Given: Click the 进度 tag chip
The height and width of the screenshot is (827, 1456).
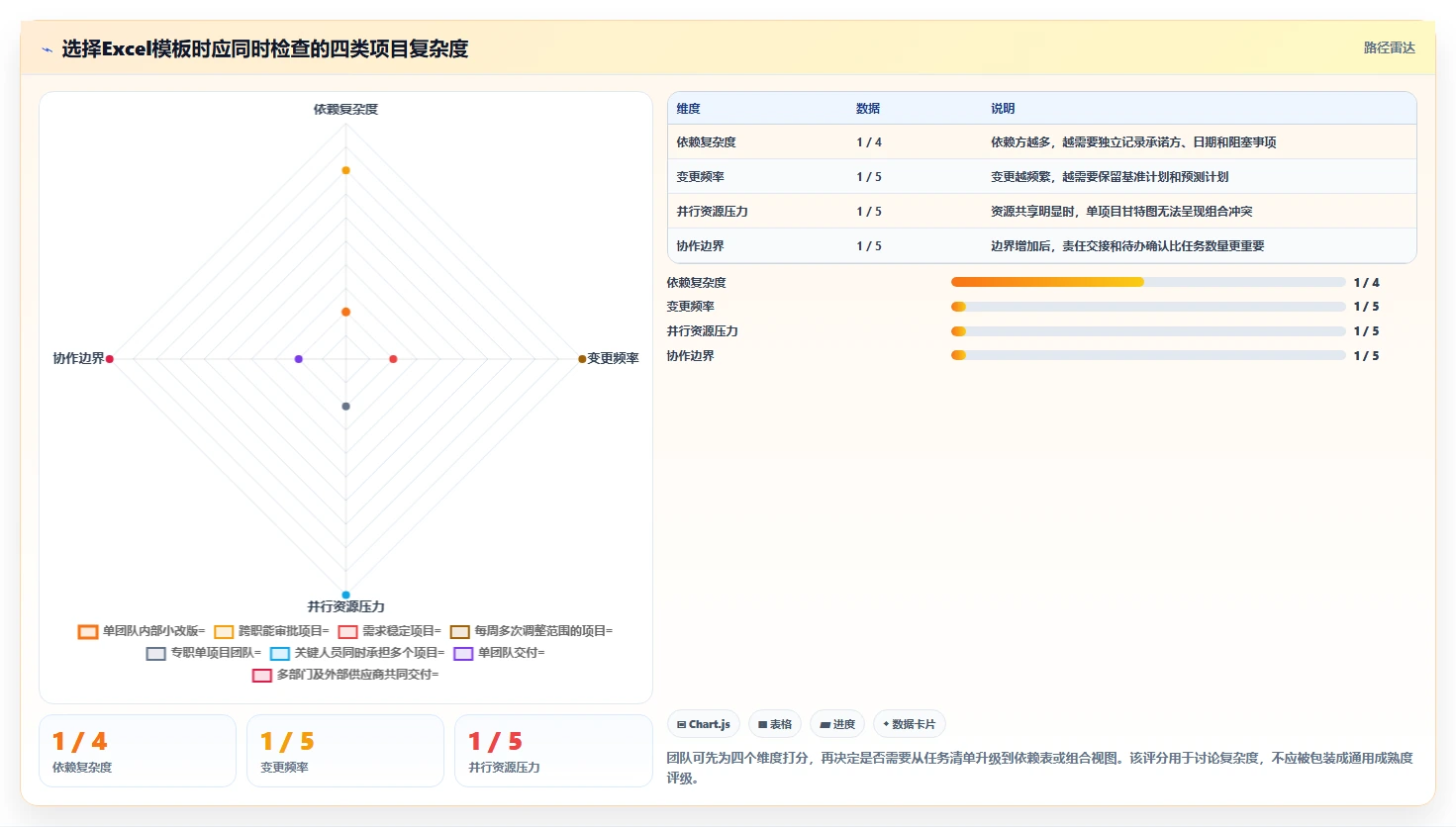Looking at the screenshot, I should pyautogui.click(x=837, y=724).
